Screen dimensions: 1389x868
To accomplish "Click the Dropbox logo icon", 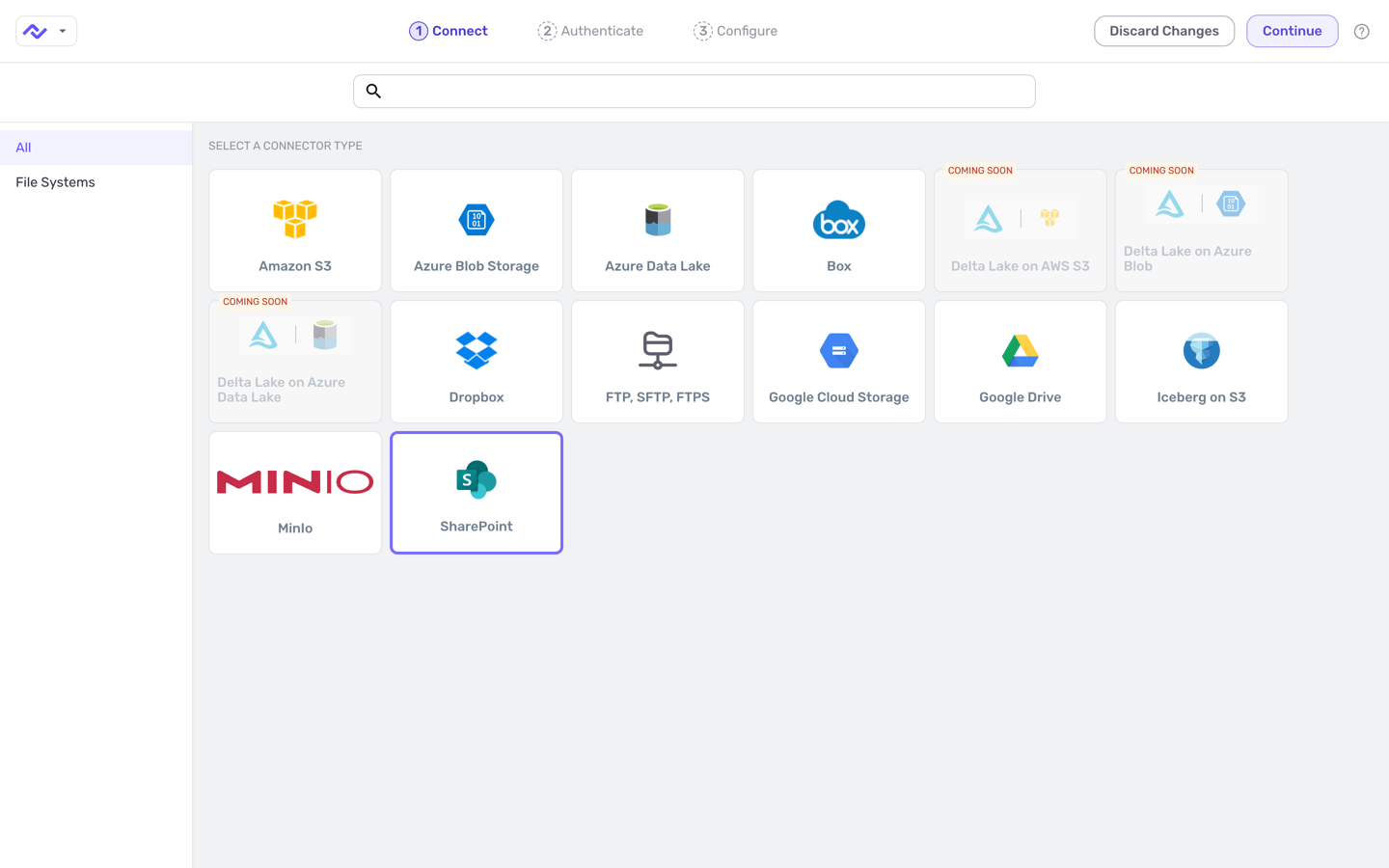I will point(477,350).
